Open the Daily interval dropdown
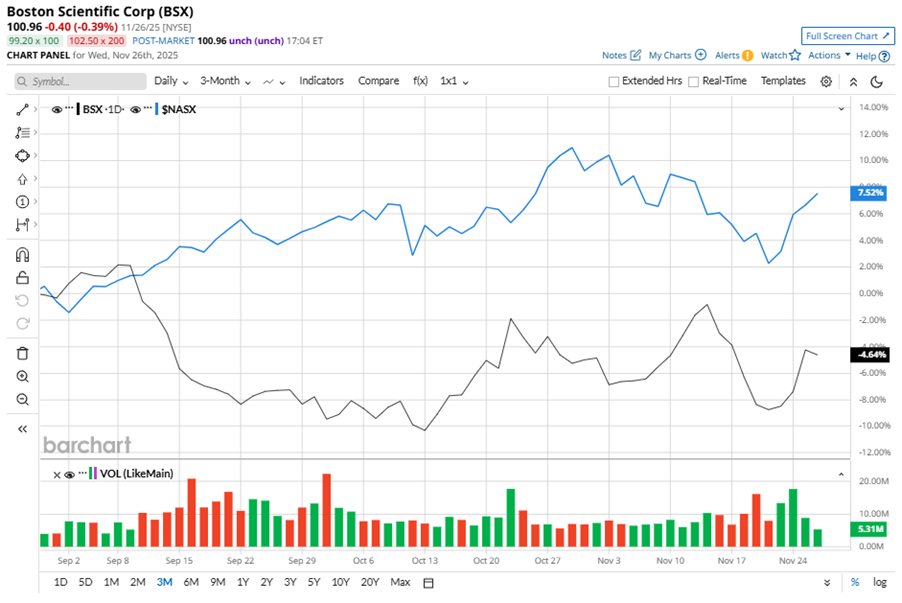The height and width of the screenshot is (603, 902). pos(171,81)
